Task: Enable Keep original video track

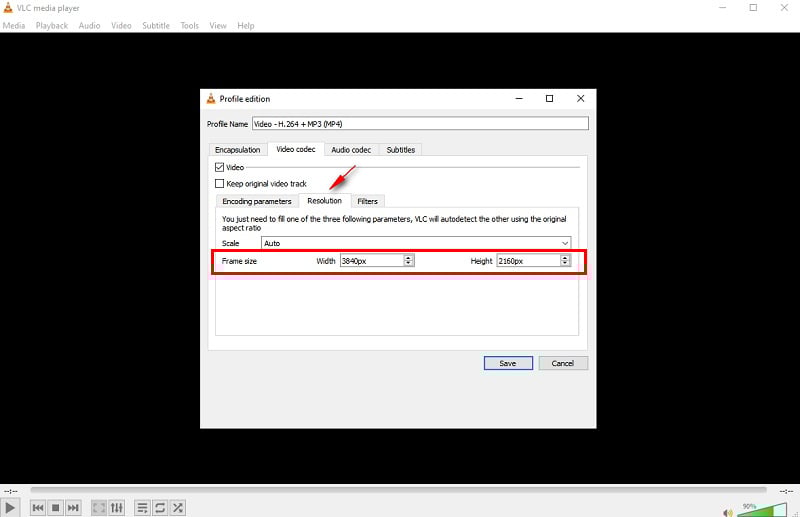Action: [219, 184]
